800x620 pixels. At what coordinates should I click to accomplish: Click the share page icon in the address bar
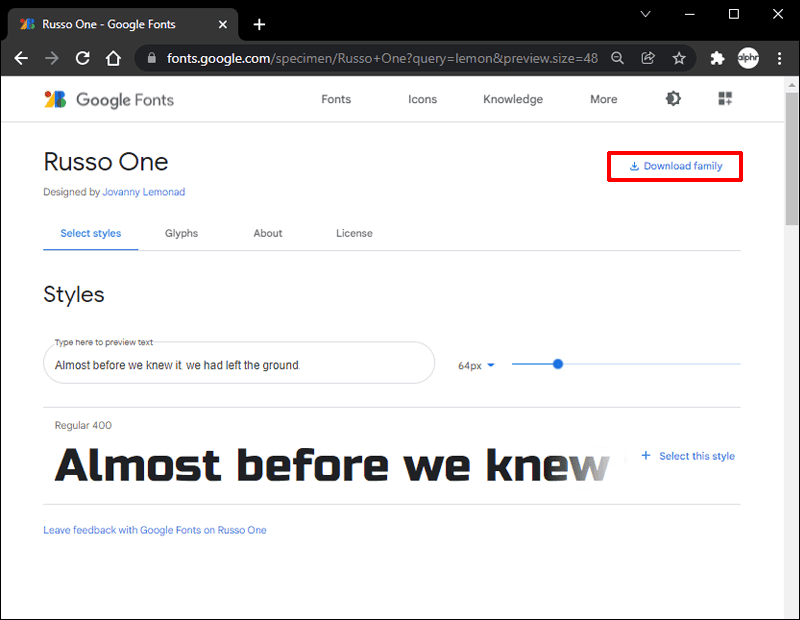648,58
